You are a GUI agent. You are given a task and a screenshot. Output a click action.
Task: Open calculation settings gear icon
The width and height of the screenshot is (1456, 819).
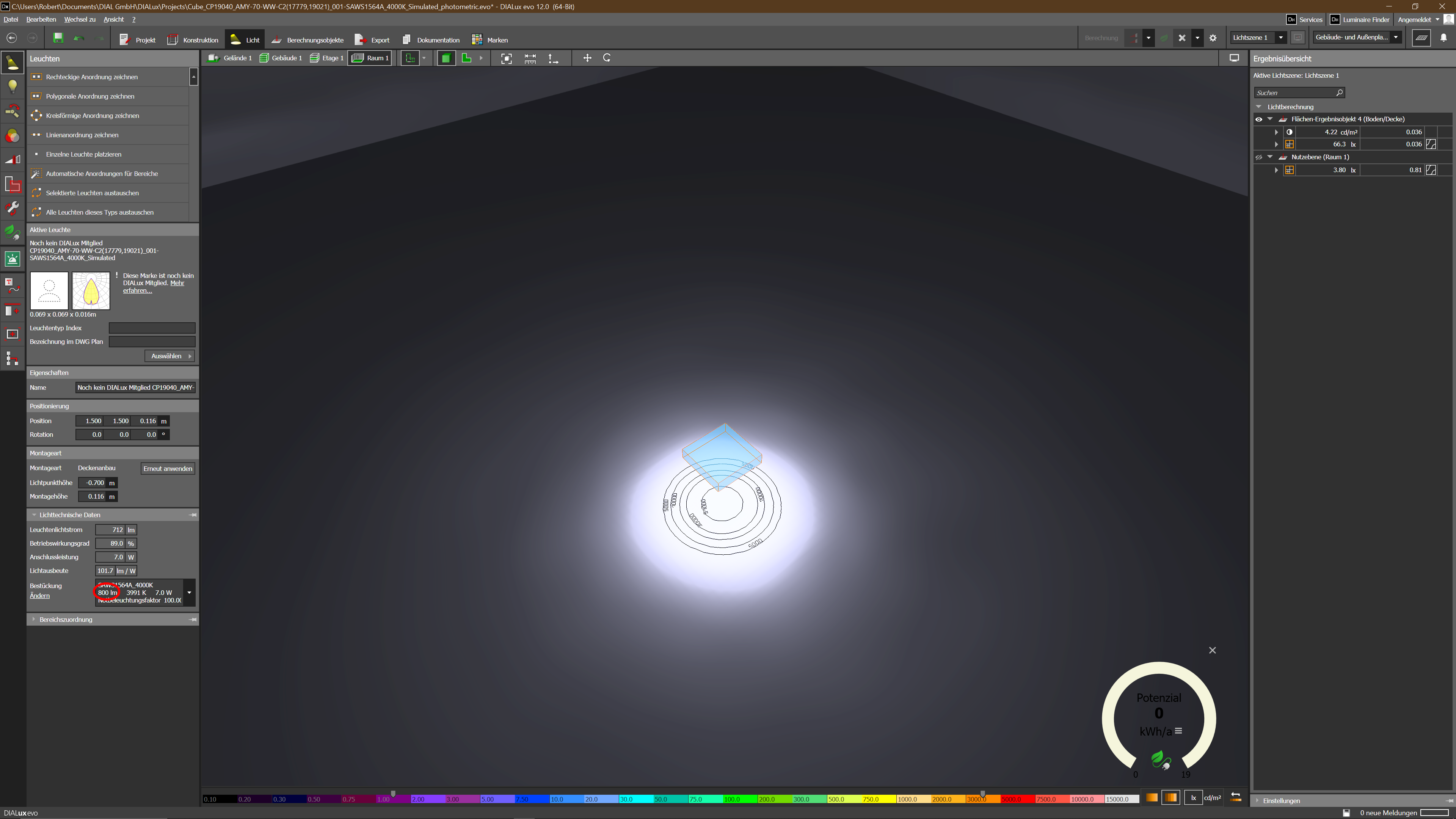pos(1213,38)
